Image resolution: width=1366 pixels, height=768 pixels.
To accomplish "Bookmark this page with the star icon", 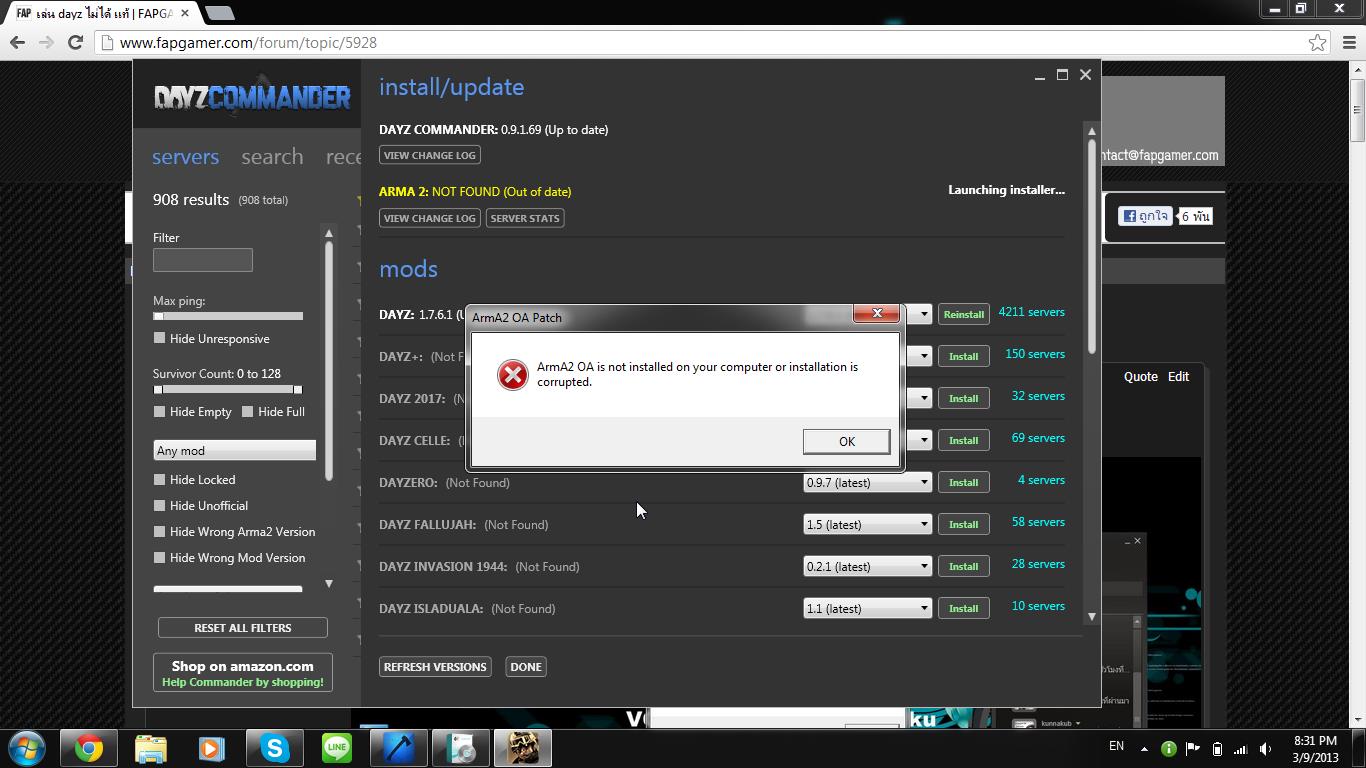I will click(1318, 42).
